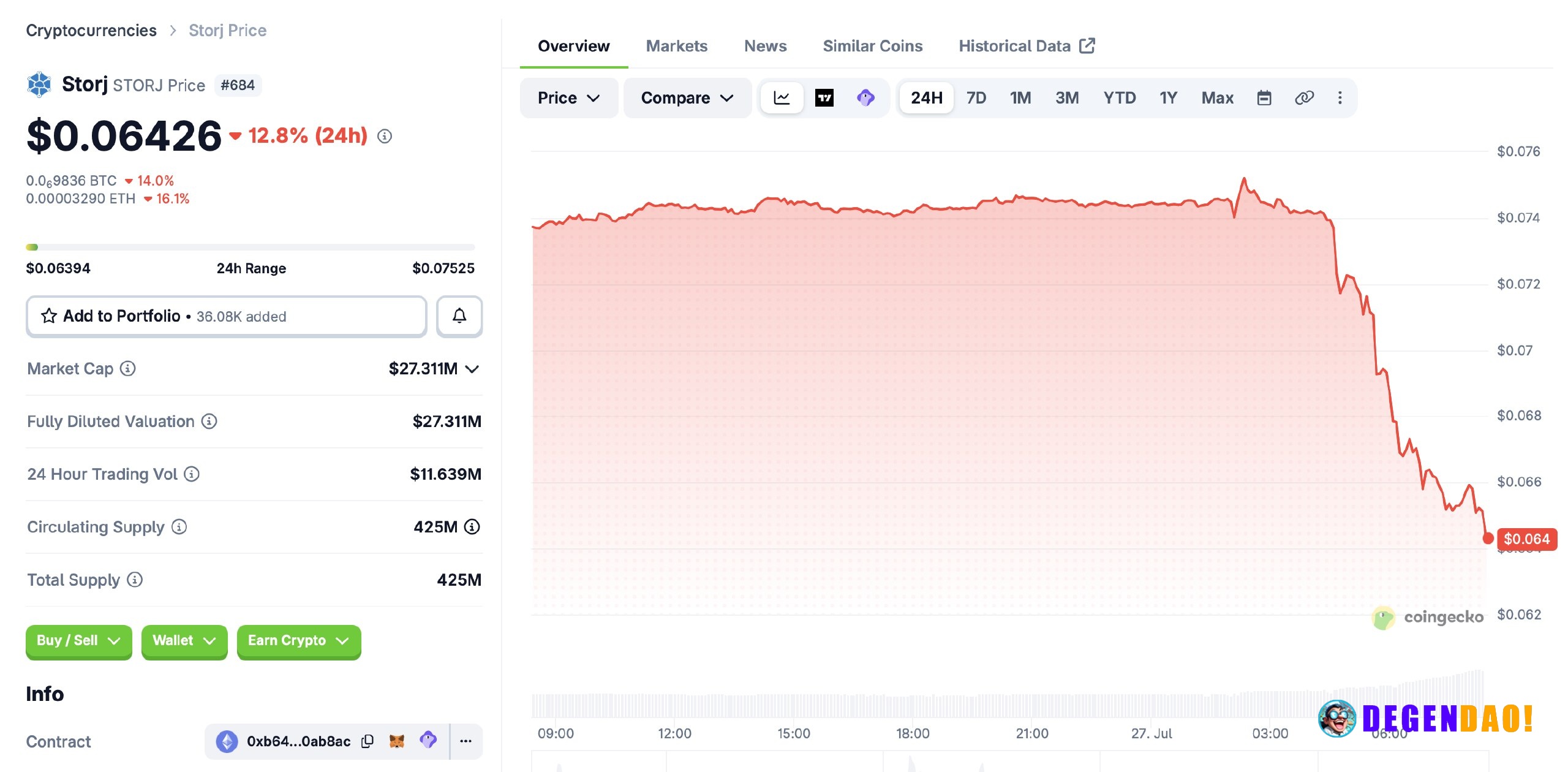Image resolution: width=1568 pixels, height=772 pixels.
Task: Open price change info tooltip icon
Action: coord(384,136)
